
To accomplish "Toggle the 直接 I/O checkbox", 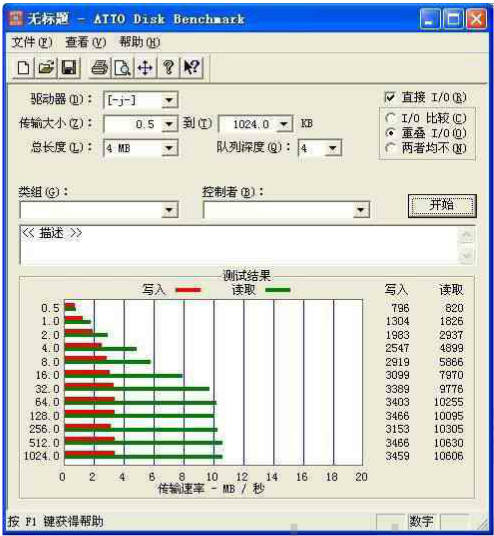I will 390,97.
